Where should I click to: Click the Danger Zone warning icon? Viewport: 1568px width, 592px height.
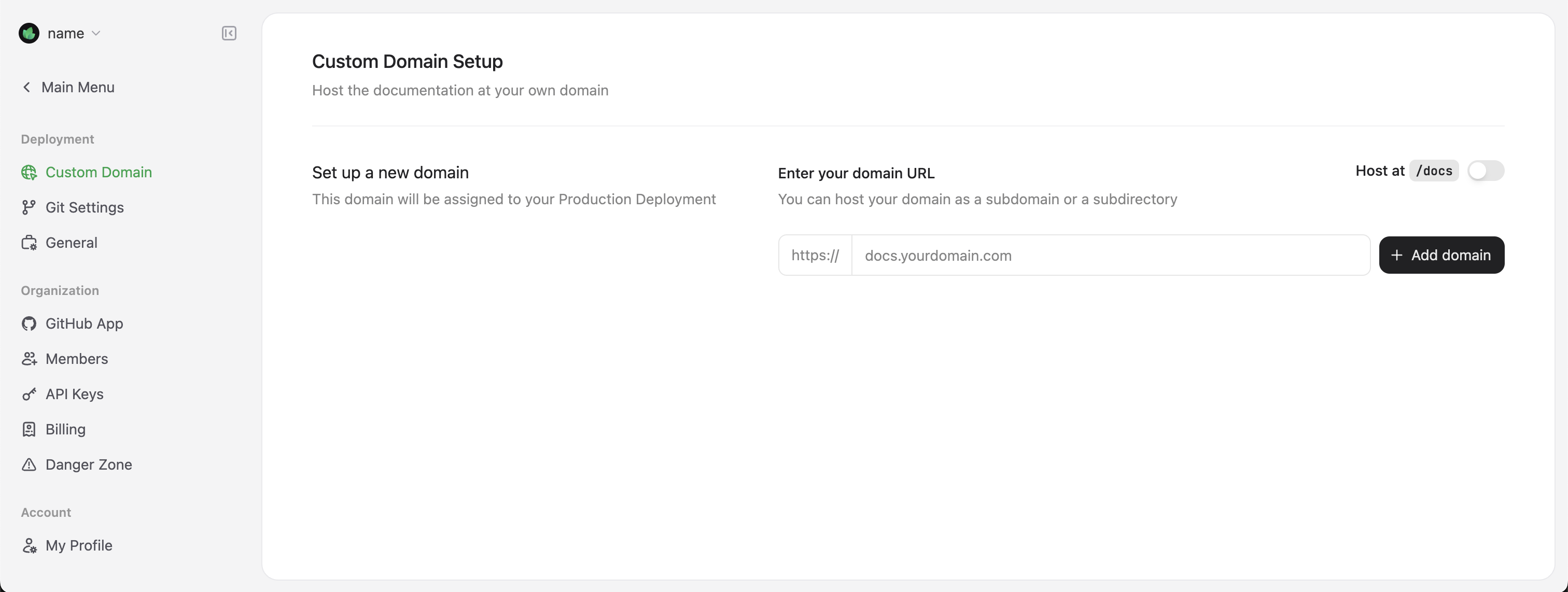(29, 465)
